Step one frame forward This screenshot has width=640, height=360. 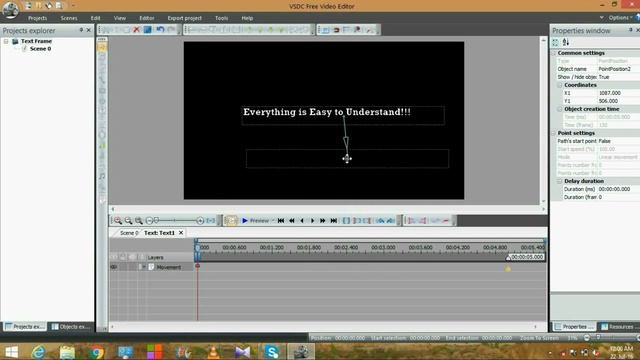tap(313, 220)
